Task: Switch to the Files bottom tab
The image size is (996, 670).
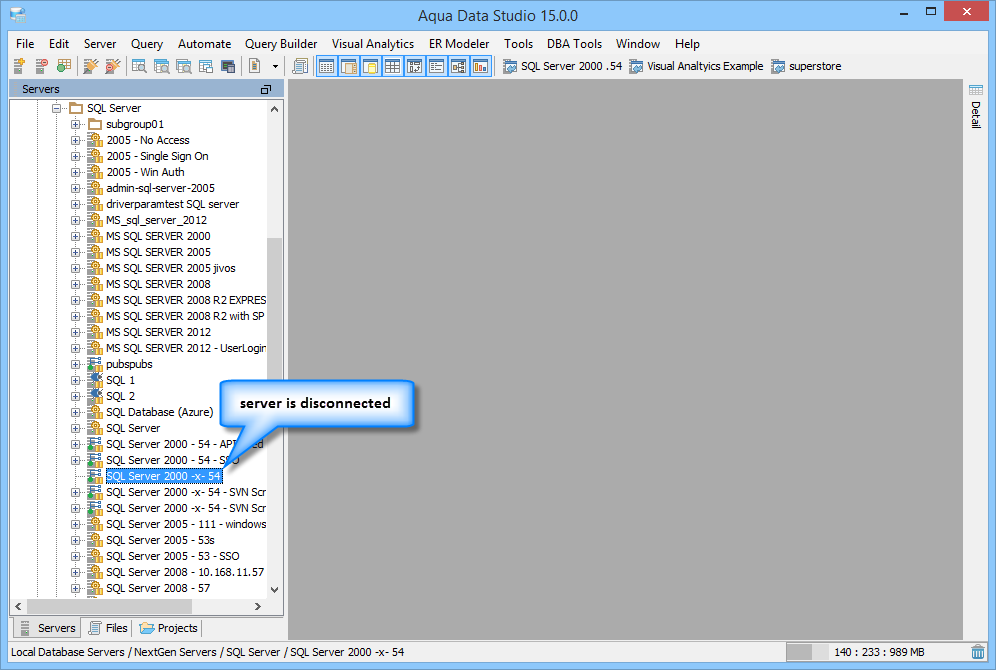Action: (108, 628)
